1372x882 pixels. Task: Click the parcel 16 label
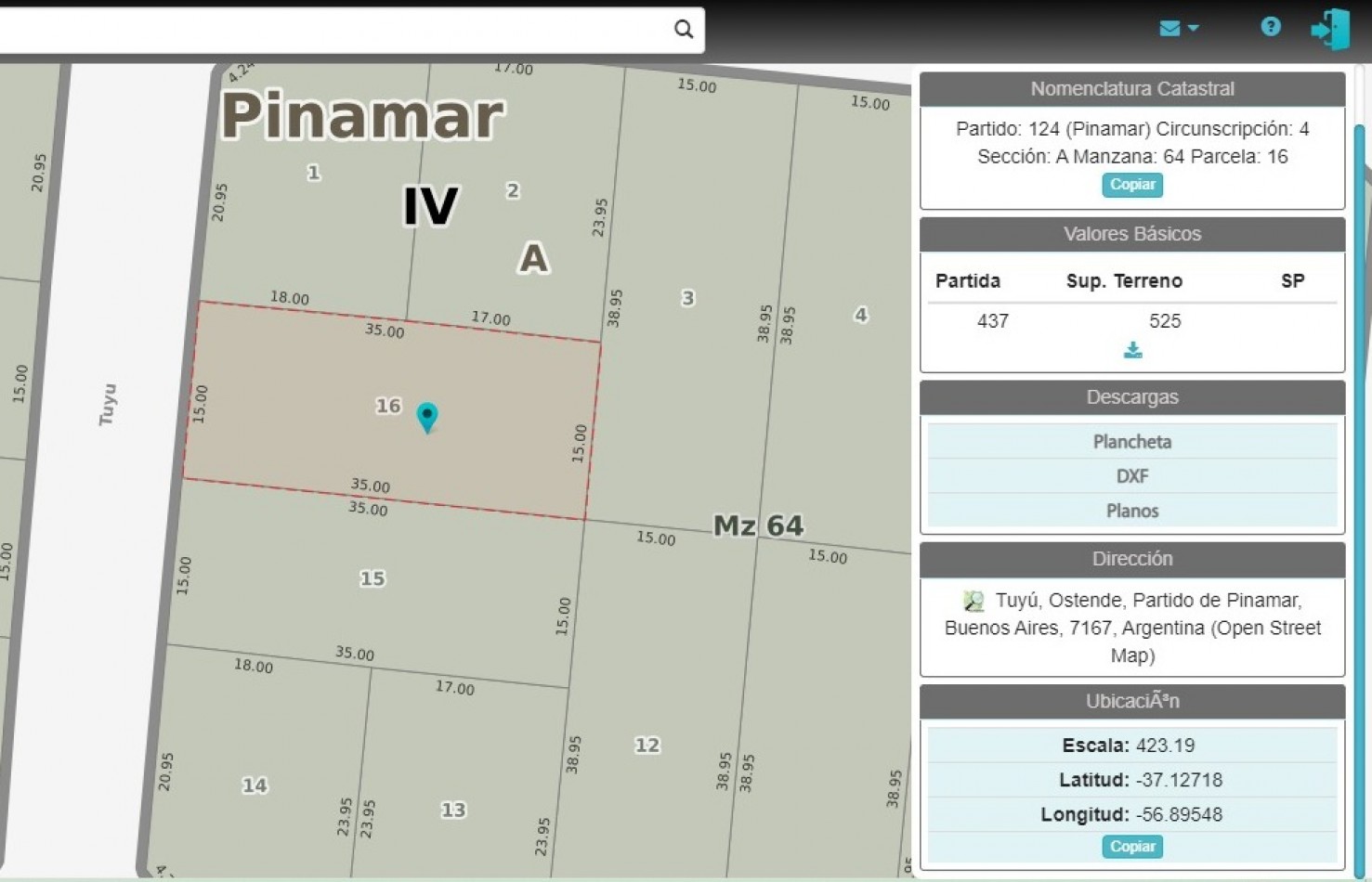pyautogui.click(x=388, y=406)
